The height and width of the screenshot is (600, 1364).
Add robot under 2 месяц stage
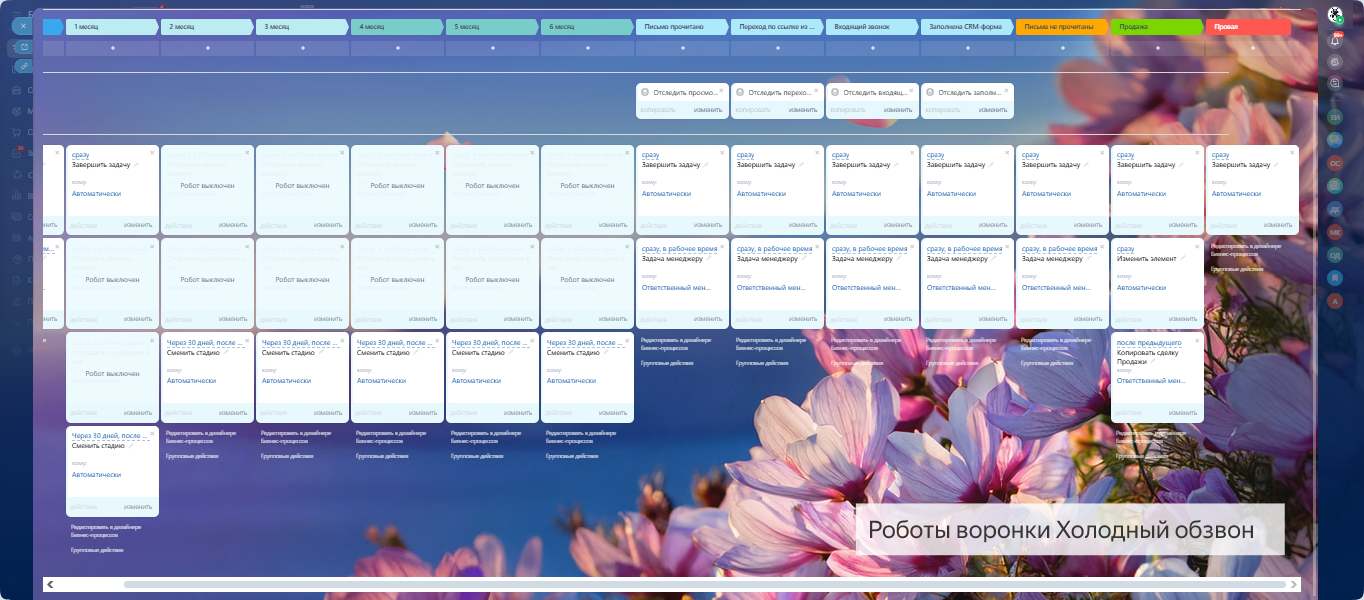207,48
